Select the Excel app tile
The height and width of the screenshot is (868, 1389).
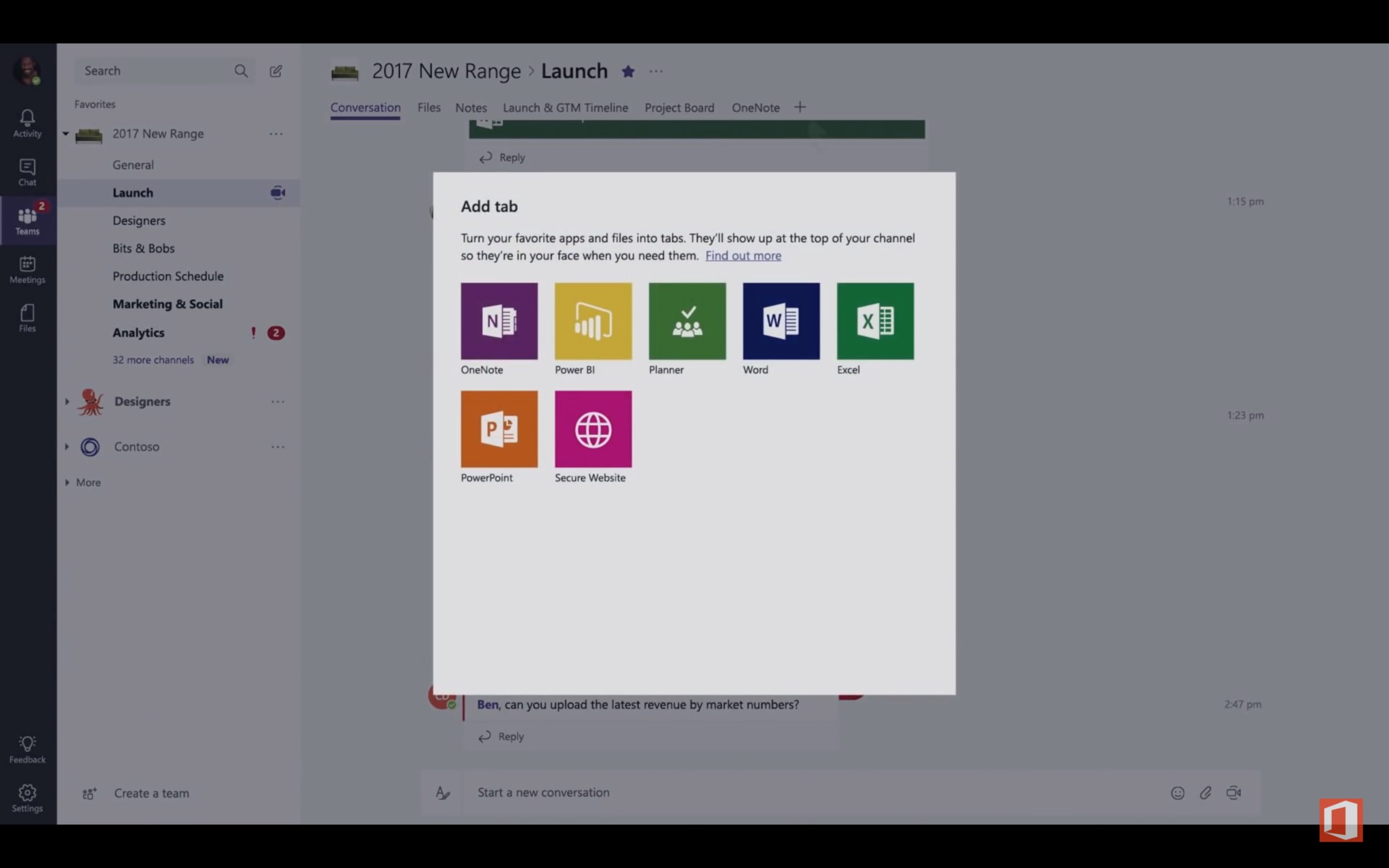tap(875, 321)
